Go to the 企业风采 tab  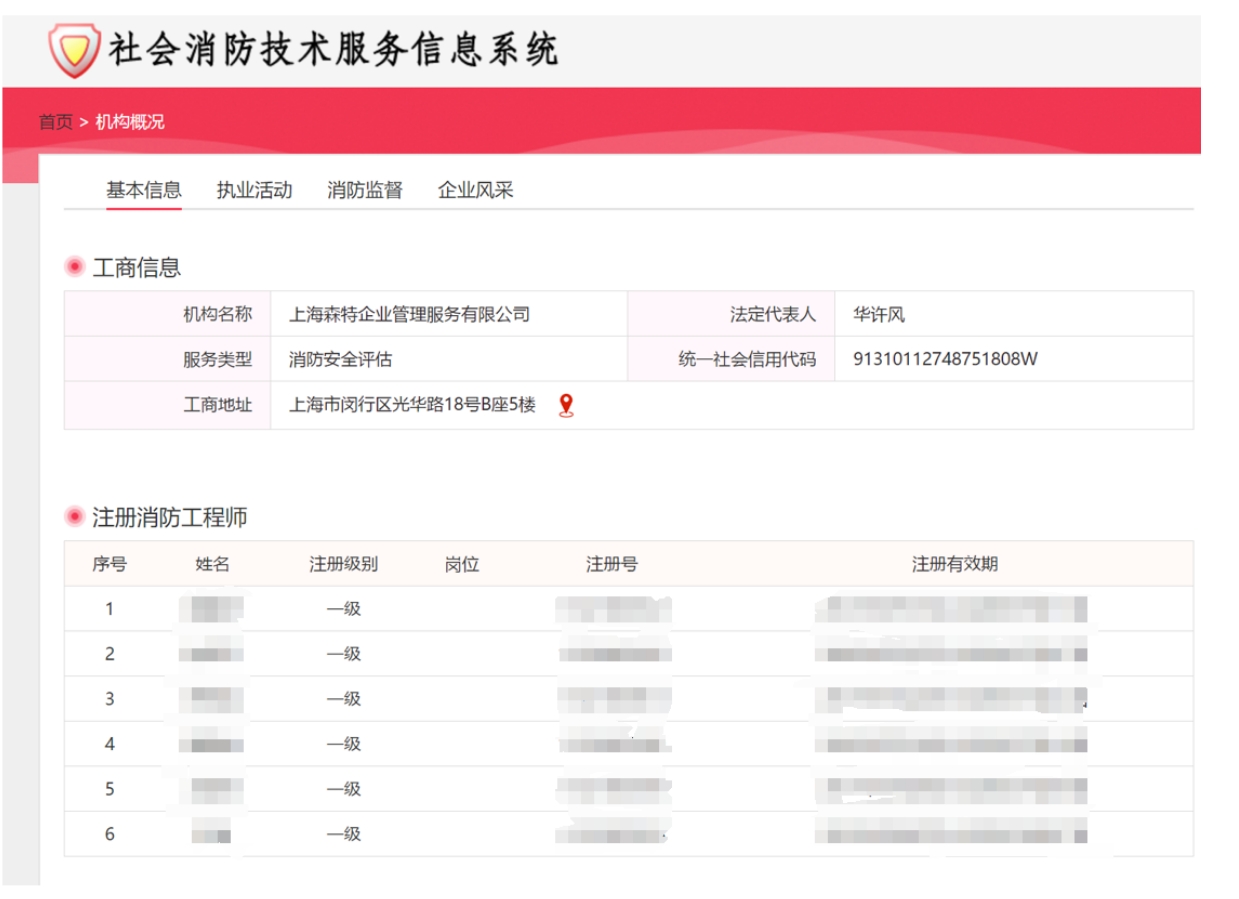tap(475, 190)
